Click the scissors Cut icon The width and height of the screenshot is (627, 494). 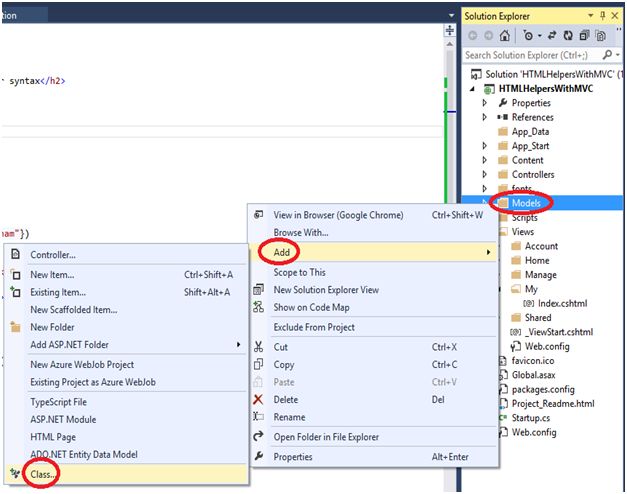(258, 347)
